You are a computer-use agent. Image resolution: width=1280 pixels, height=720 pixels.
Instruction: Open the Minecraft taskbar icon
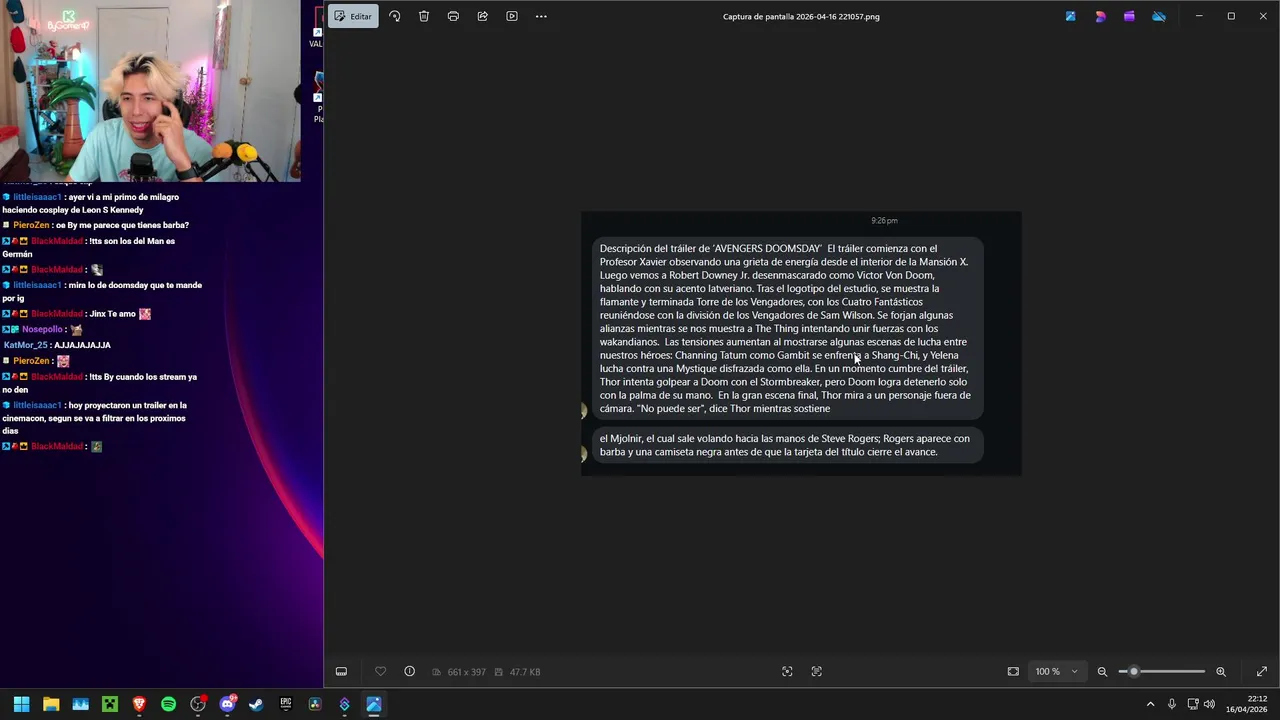click(110, 704)
